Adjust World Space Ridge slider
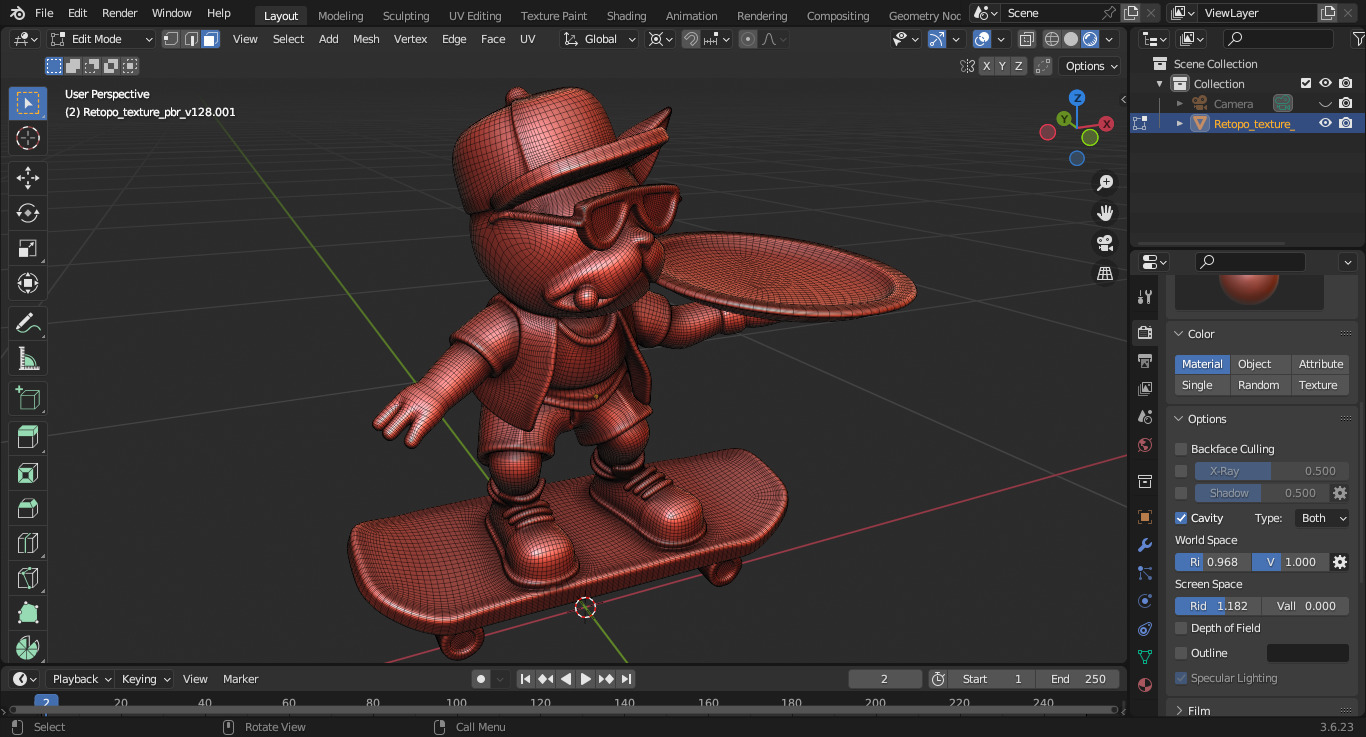Image resolution: width=1366 pixels, height=737 pixels. [1213, 562]
